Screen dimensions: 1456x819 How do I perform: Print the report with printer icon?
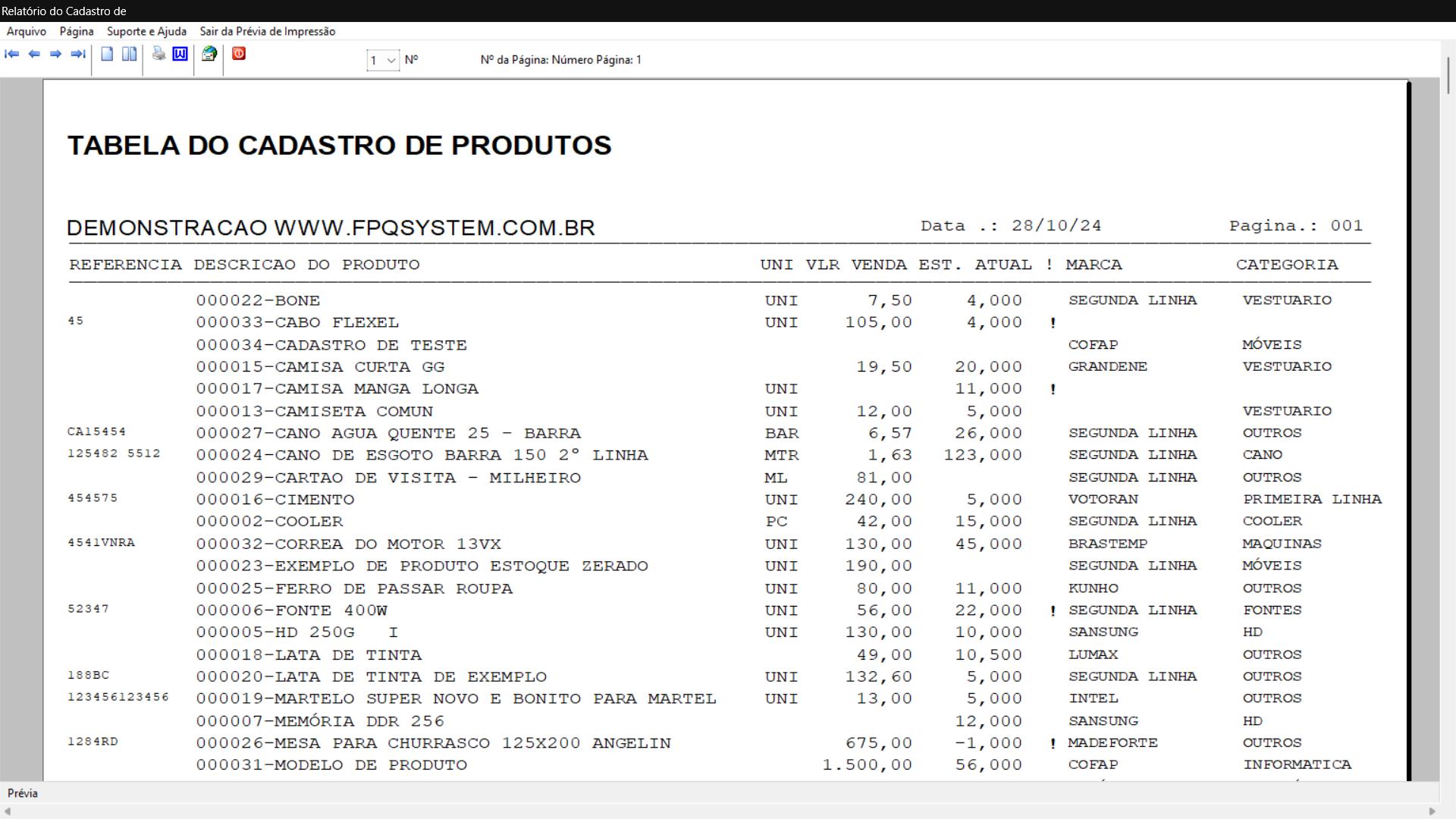158,54
